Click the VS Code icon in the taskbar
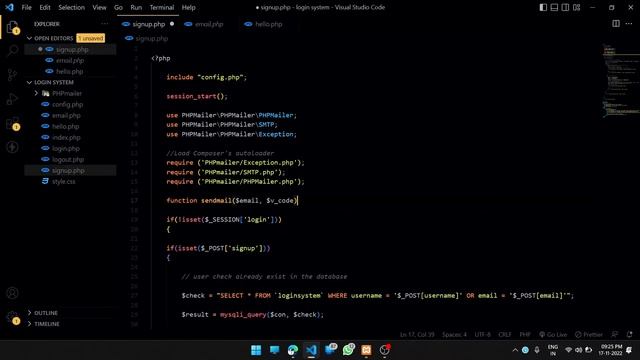This screenshot has height=360, width=640. (x=311, y=350)
